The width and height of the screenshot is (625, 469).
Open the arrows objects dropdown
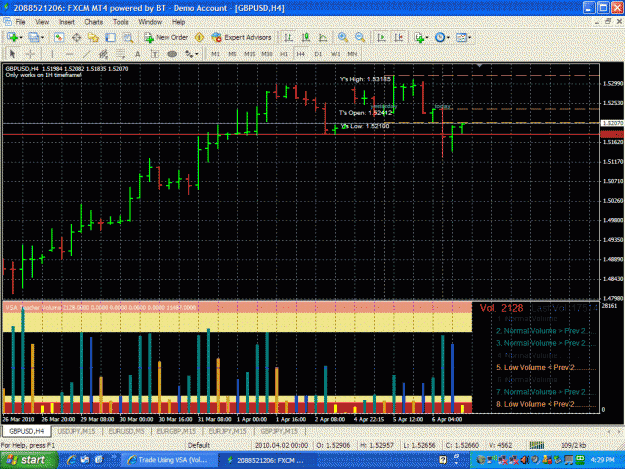tap(192, 54)
